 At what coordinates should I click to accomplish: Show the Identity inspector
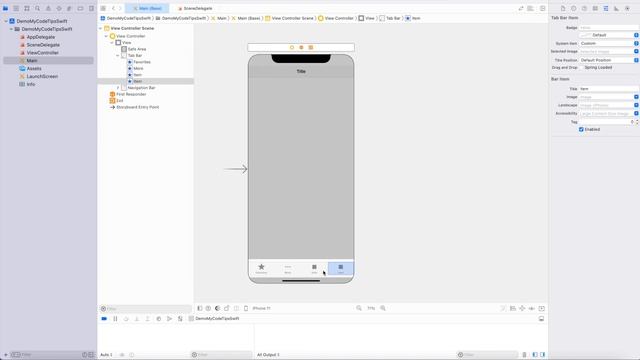pyautogui.click(x=595, y=8)
